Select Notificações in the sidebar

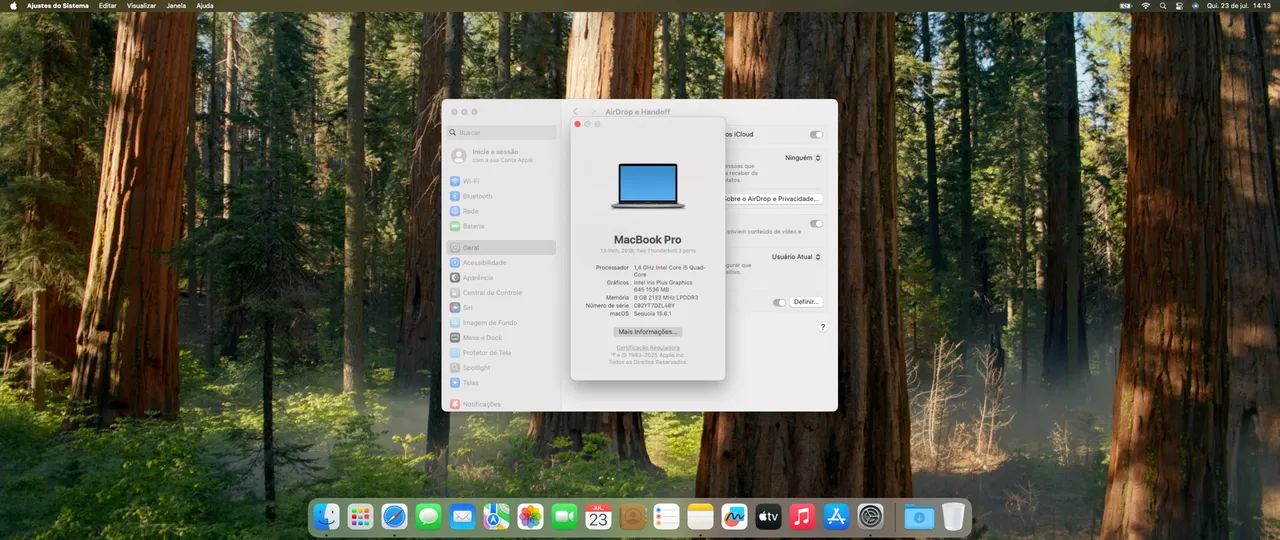(502, 403)
